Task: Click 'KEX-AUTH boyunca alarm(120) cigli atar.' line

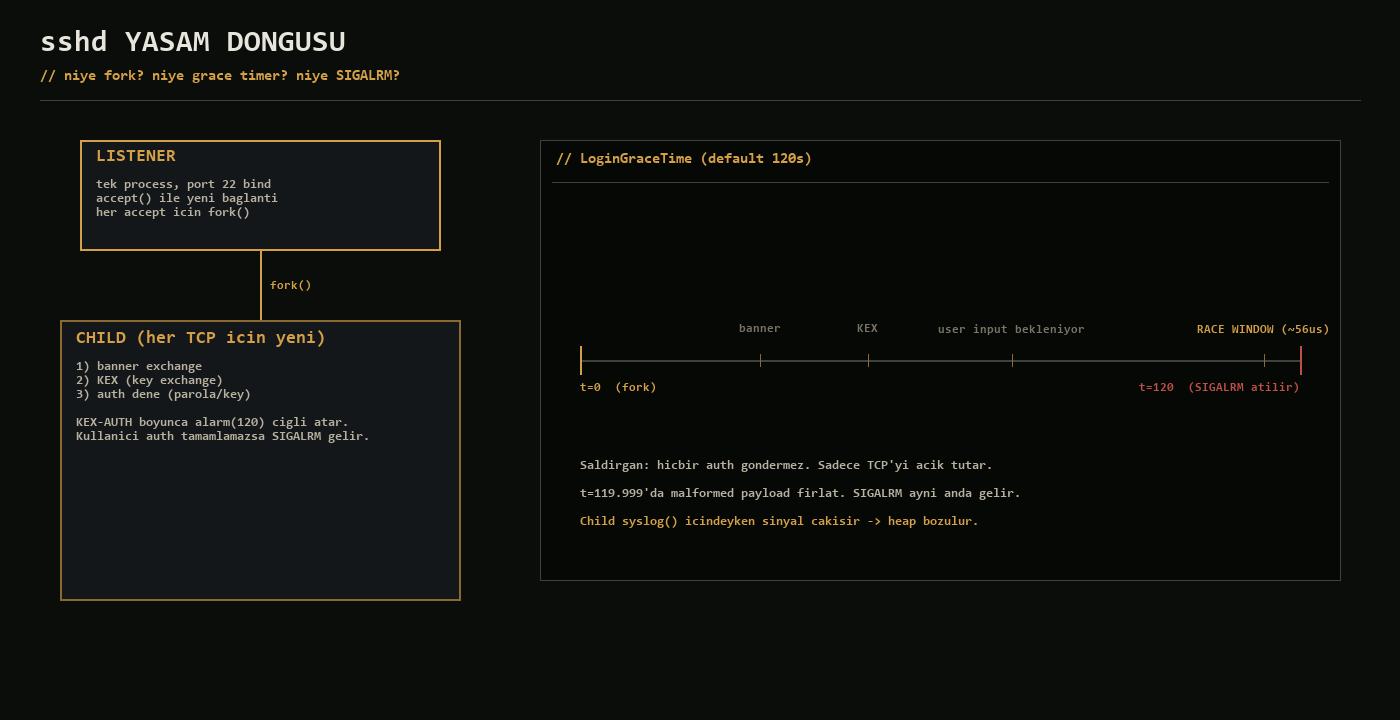Action: 213,422
